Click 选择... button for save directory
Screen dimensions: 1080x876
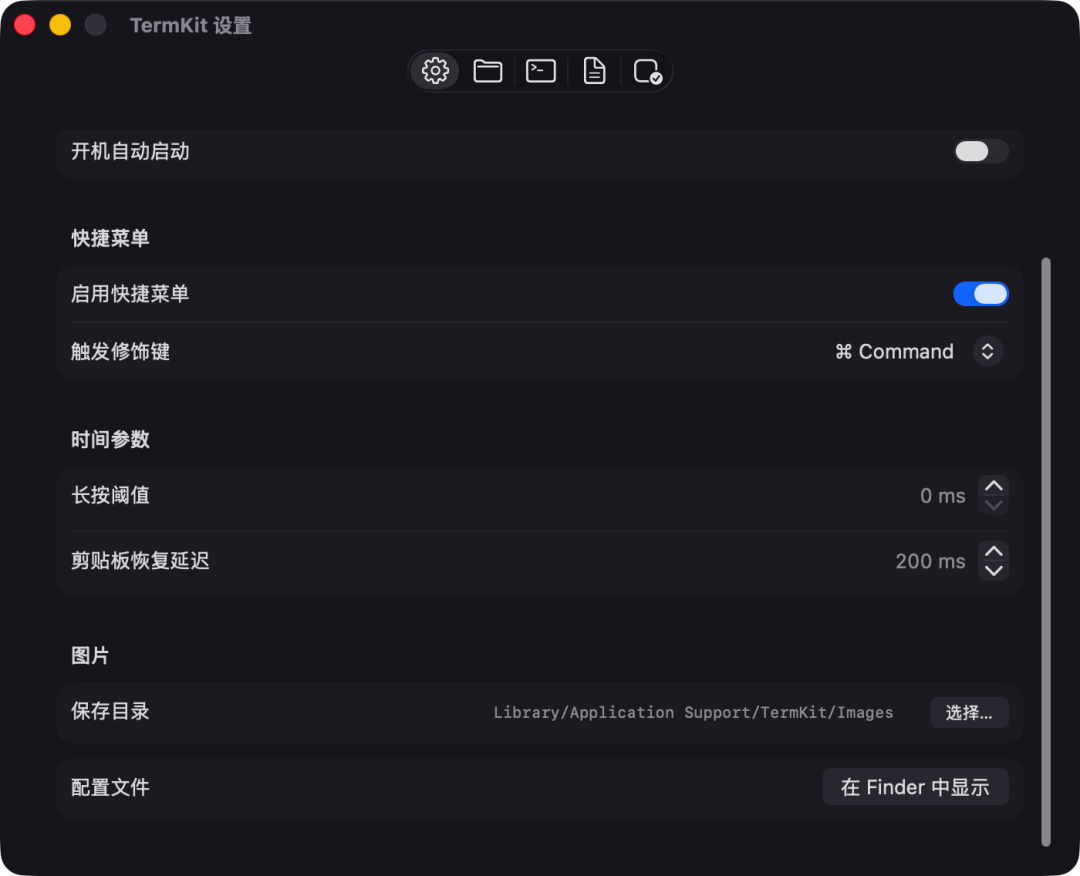(x=969, y=712)
